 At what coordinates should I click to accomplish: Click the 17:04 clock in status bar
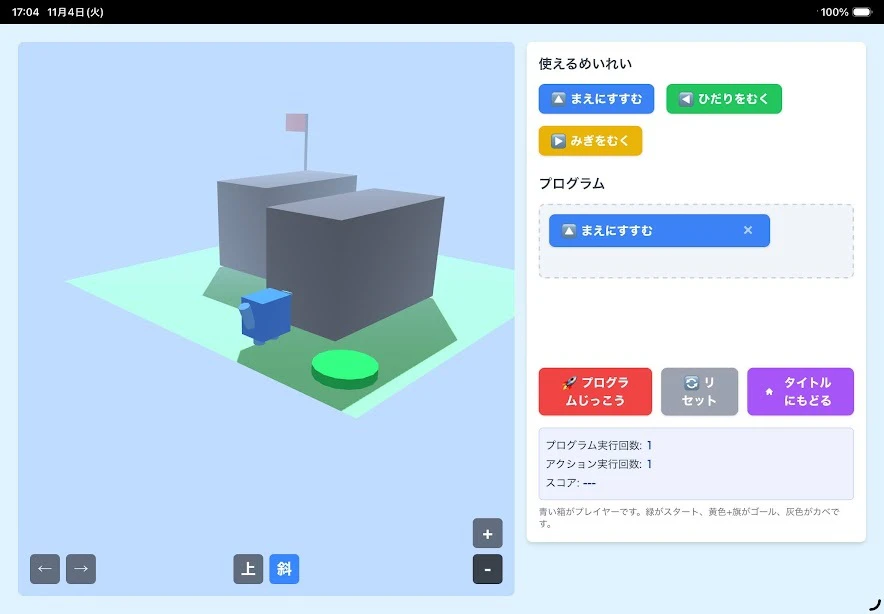click(25, 12)
